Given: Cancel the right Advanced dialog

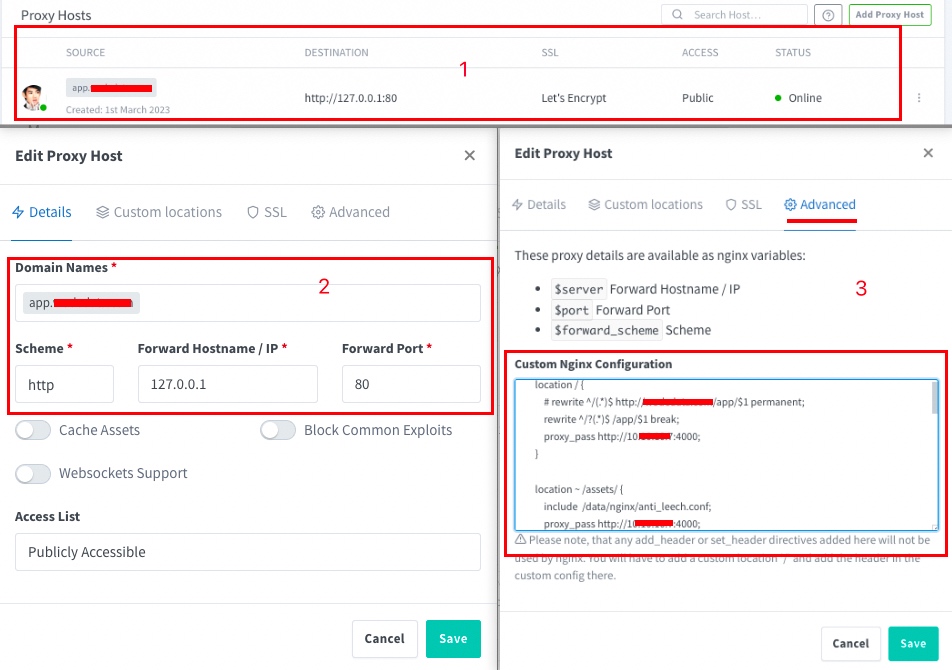Looking at the screenshot, I should 850,644.
